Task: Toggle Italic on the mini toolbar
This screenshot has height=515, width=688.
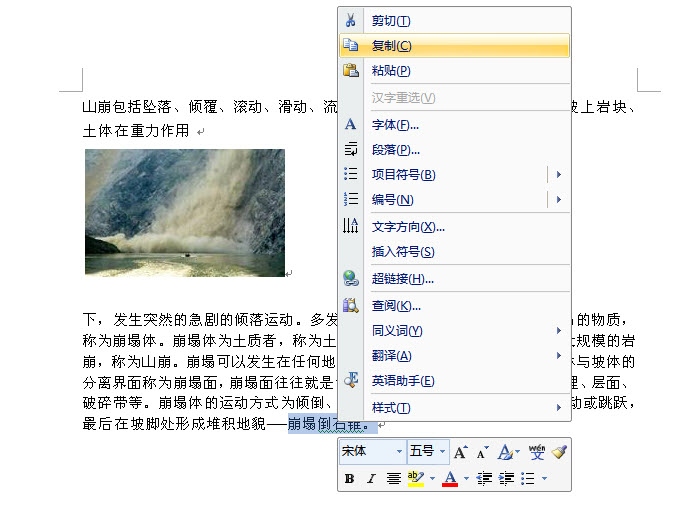Action: point(371,479)
